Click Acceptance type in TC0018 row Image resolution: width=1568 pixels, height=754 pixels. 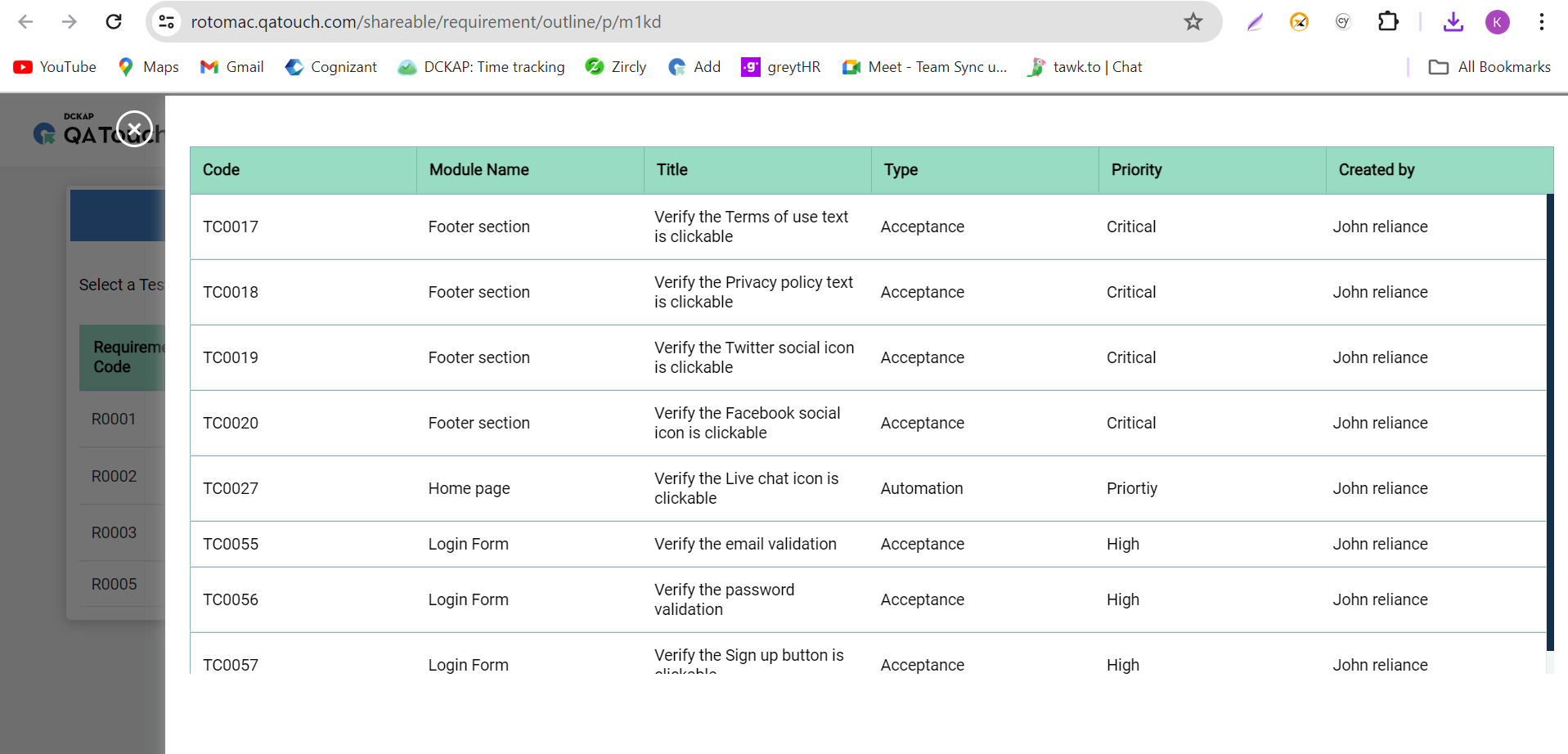coord(922,293)
